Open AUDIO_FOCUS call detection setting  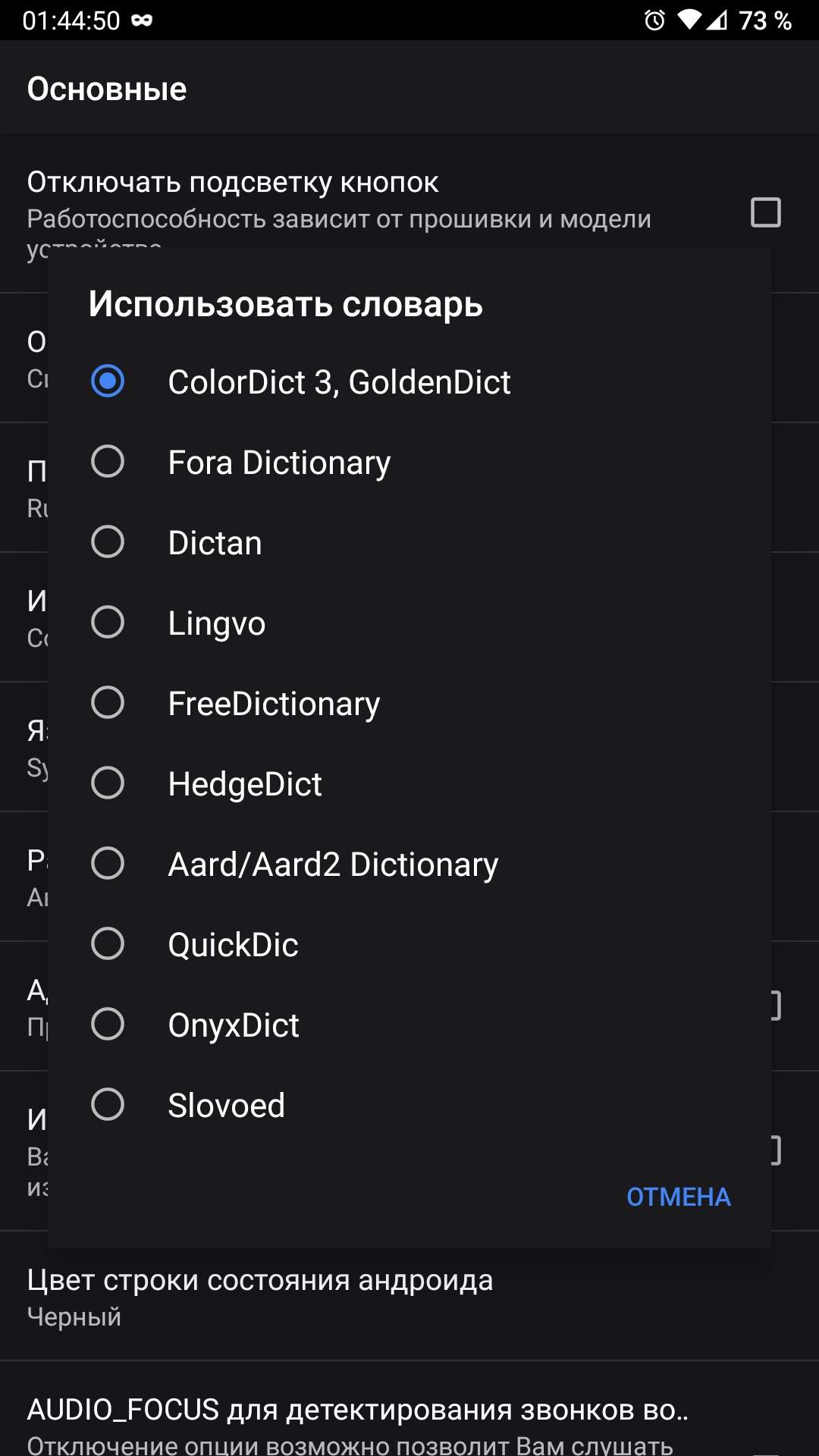coord(356,1417)
